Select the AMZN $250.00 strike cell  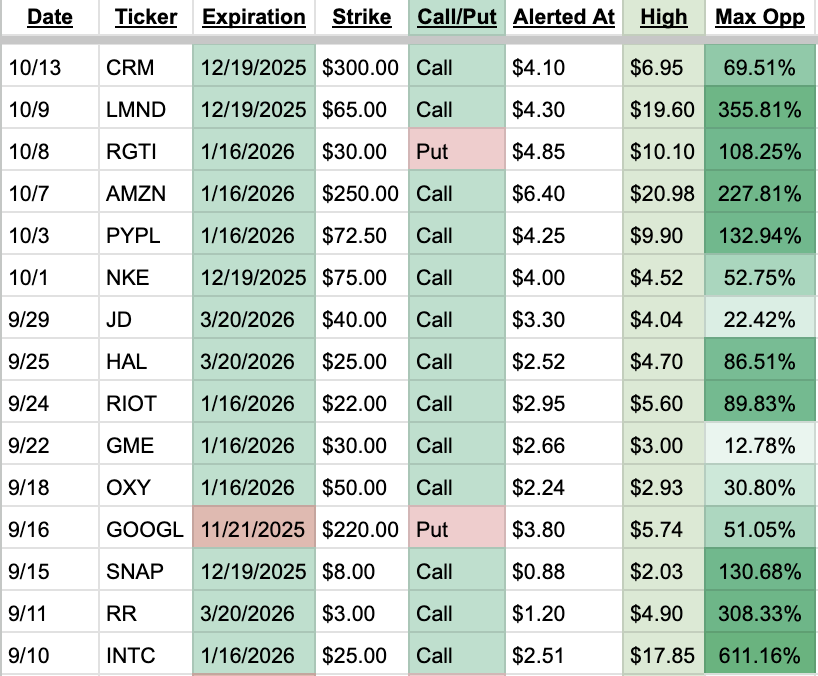tap(362, 194)
